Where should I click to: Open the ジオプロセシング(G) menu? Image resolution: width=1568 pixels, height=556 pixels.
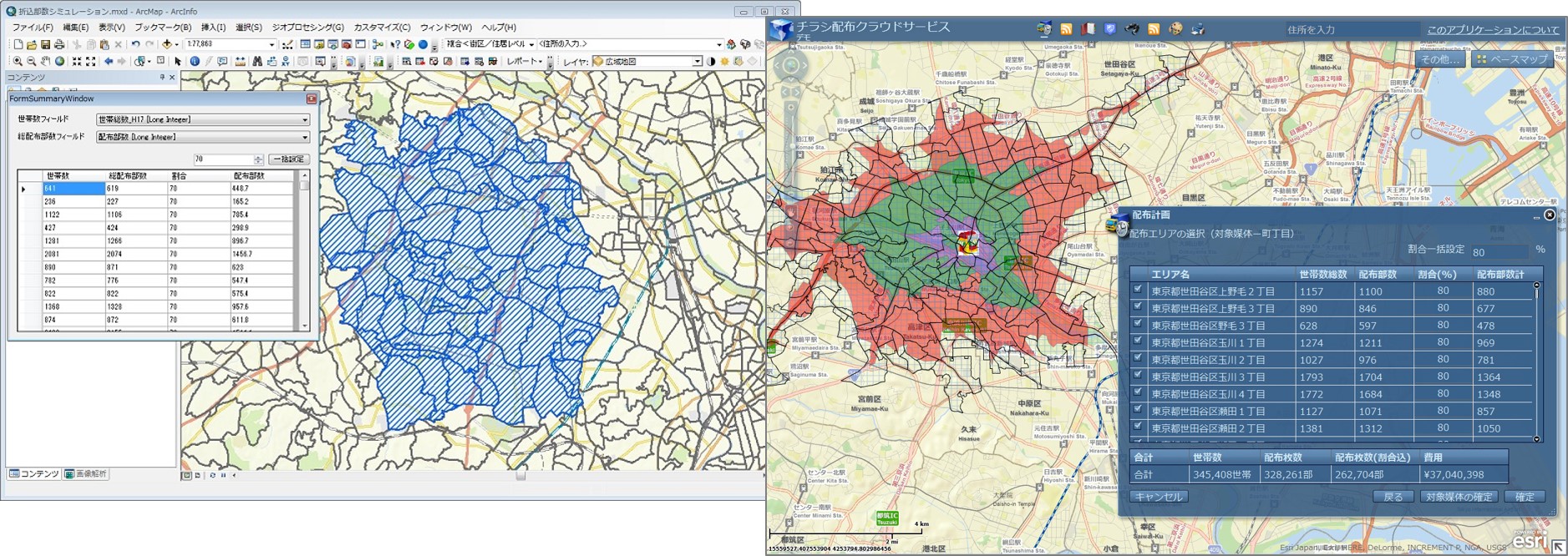point(307,28)
